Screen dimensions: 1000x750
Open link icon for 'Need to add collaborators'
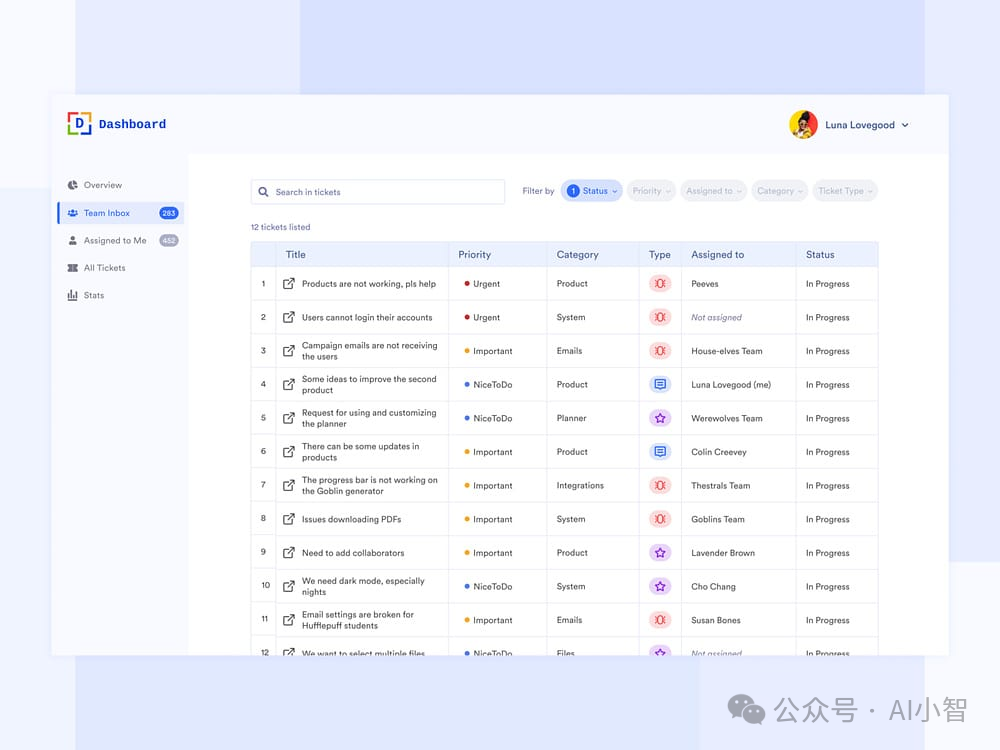click(x=289, y=553)
